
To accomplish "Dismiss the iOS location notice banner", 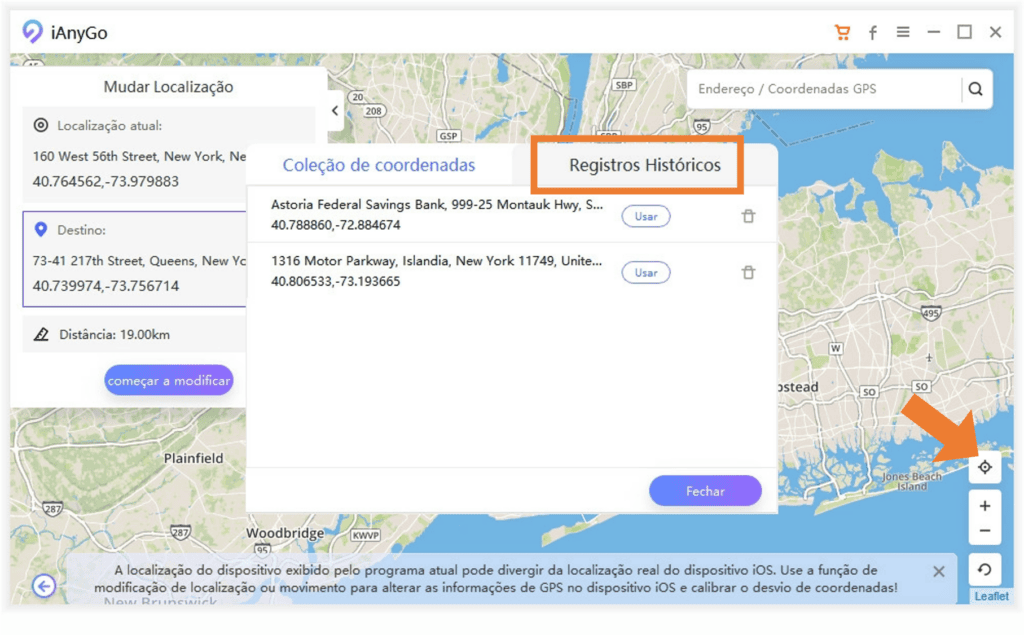I will pyautogui.click(x=938, y=572).
